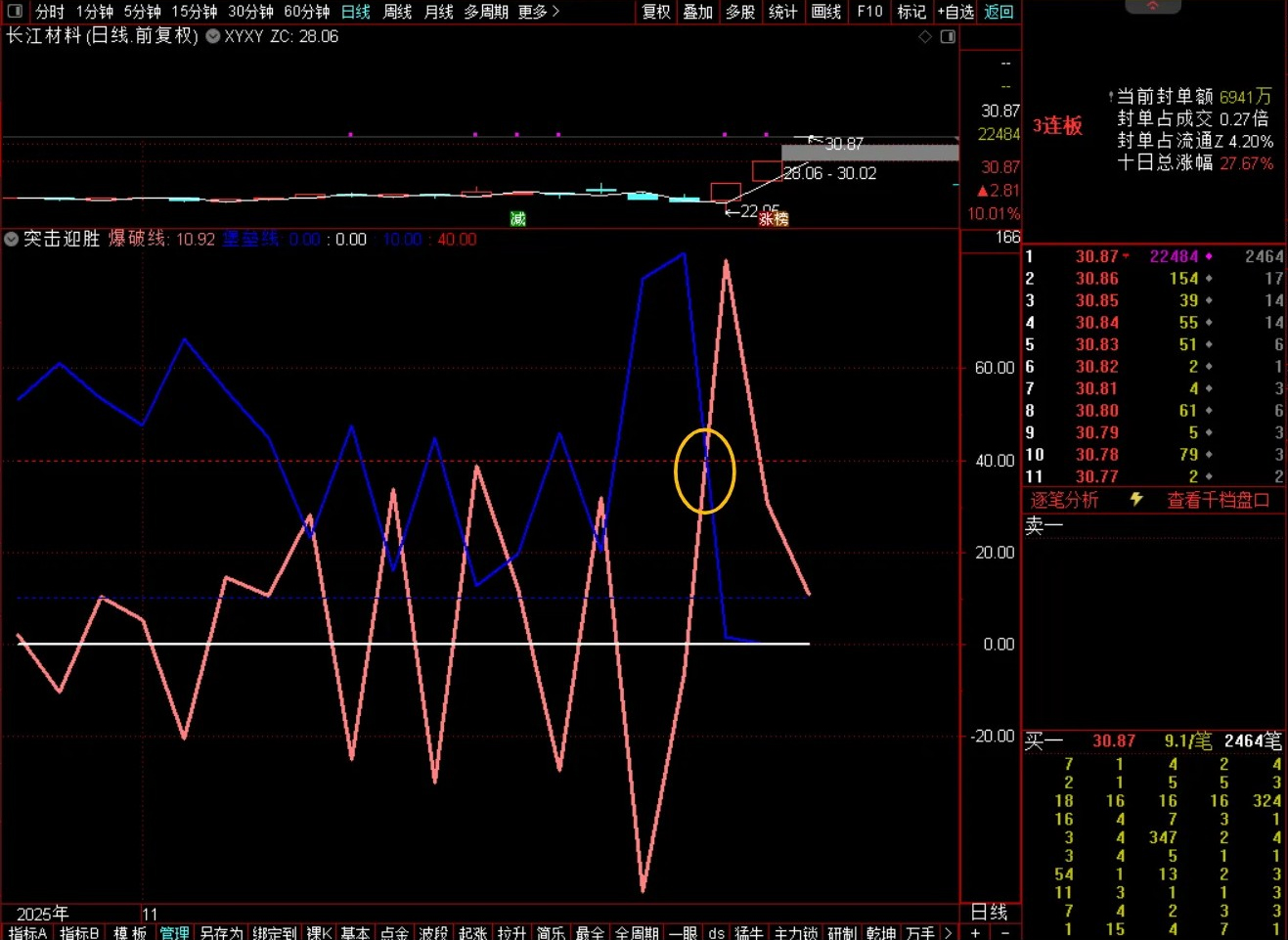Toggle the side panel icon beside the diamond
The width and height of the screenshot is (1288, 940).
tap(948, 37)
